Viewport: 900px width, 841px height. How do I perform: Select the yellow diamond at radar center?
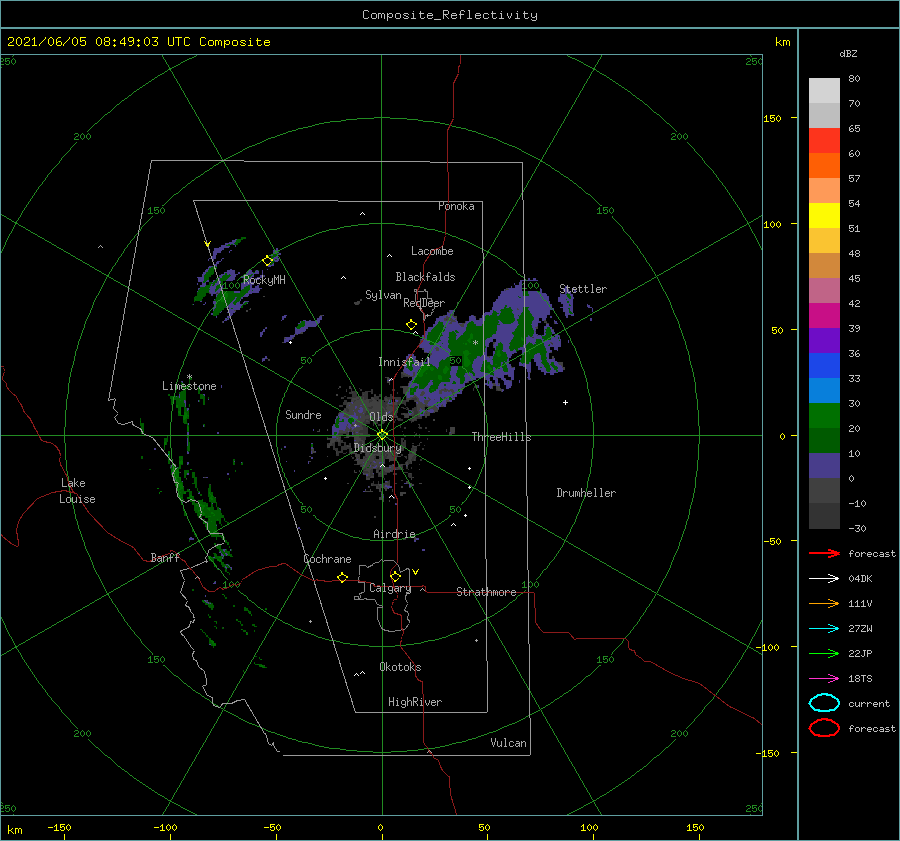click(x=382, y=435)
